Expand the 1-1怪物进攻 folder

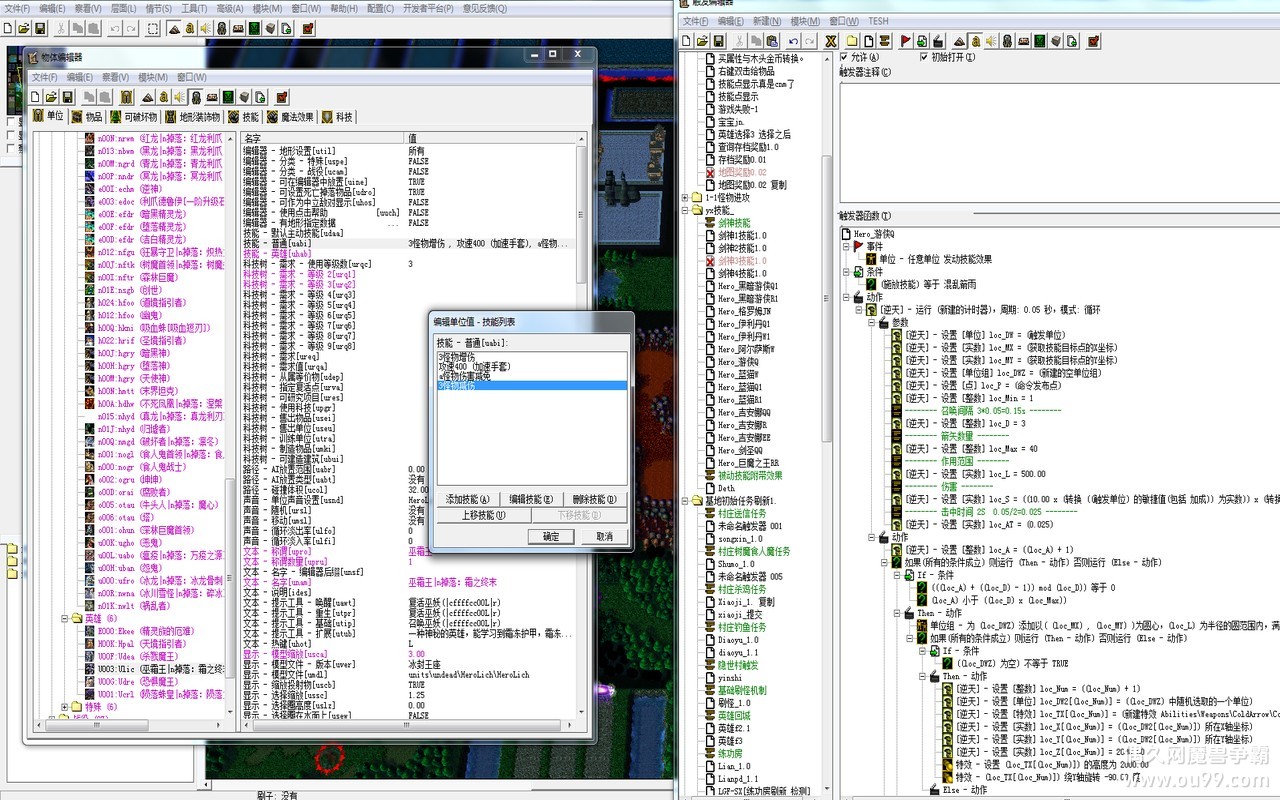tap(686, 198)
